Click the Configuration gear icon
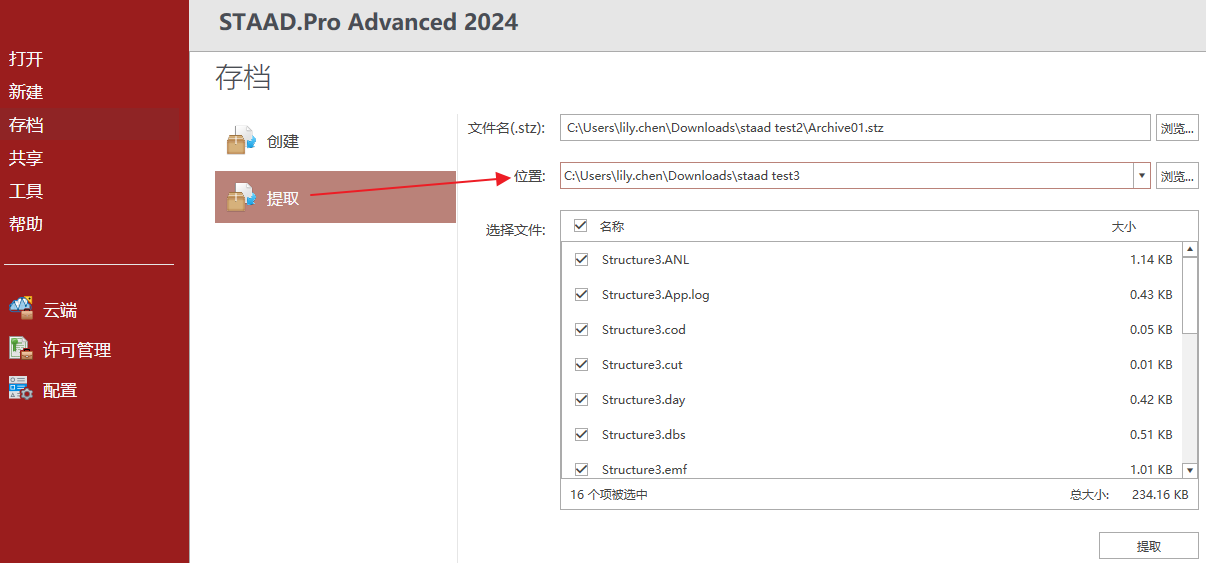Screen dimensions: 1206x563 (21, 389)
